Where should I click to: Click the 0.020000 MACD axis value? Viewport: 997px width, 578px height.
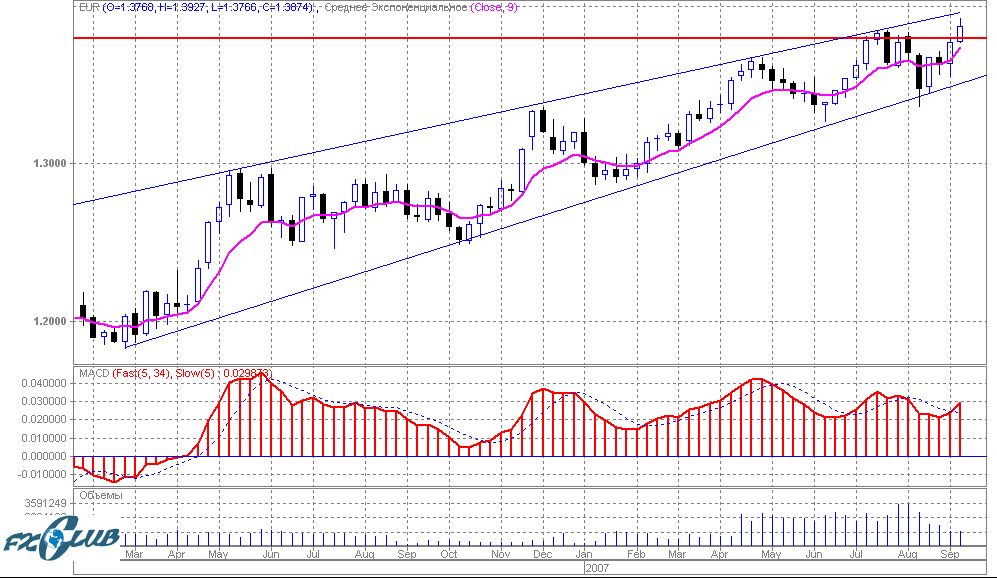pos(44,420)
